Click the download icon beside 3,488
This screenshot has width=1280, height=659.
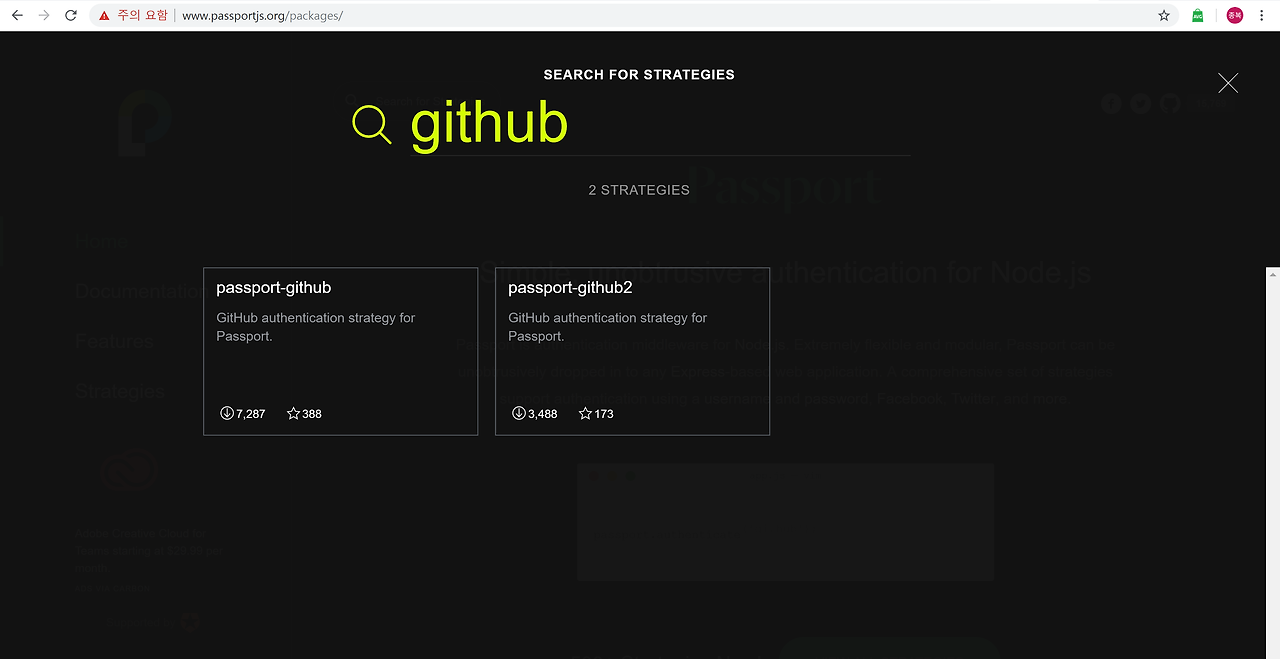point(518,413)
